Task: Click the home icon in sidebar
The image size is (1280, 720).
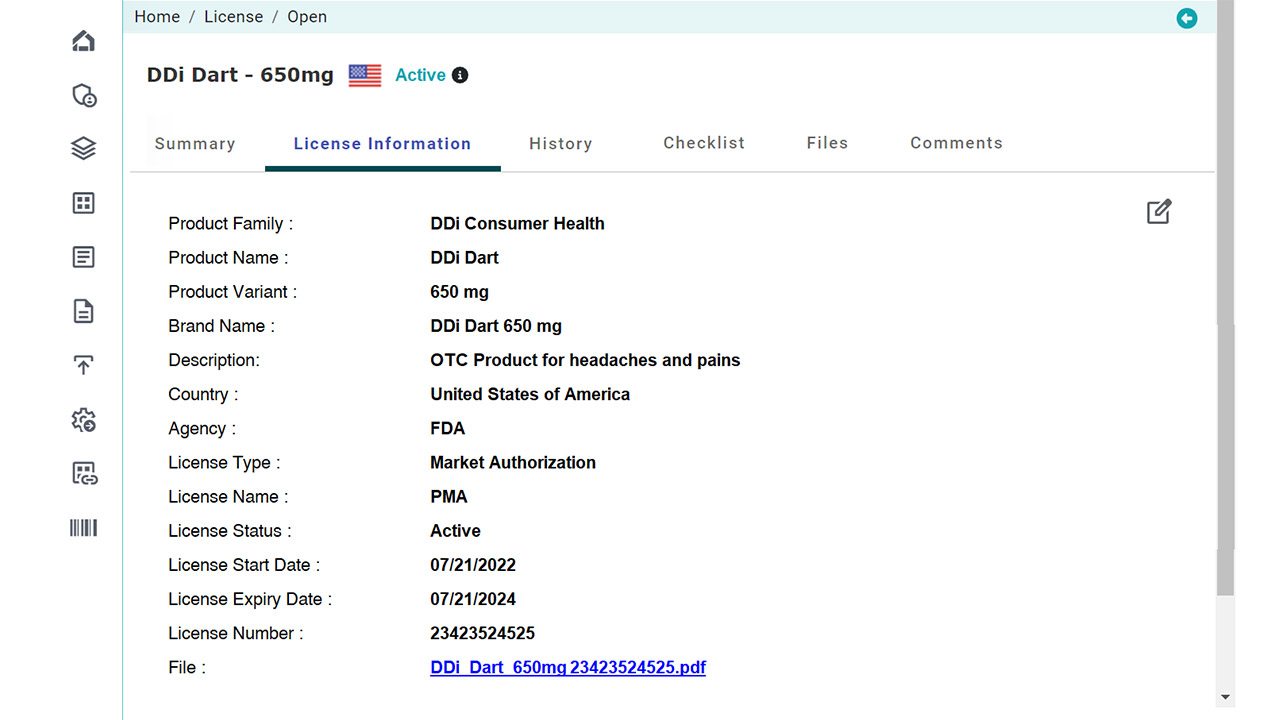Action: click(x=84, y=41)
